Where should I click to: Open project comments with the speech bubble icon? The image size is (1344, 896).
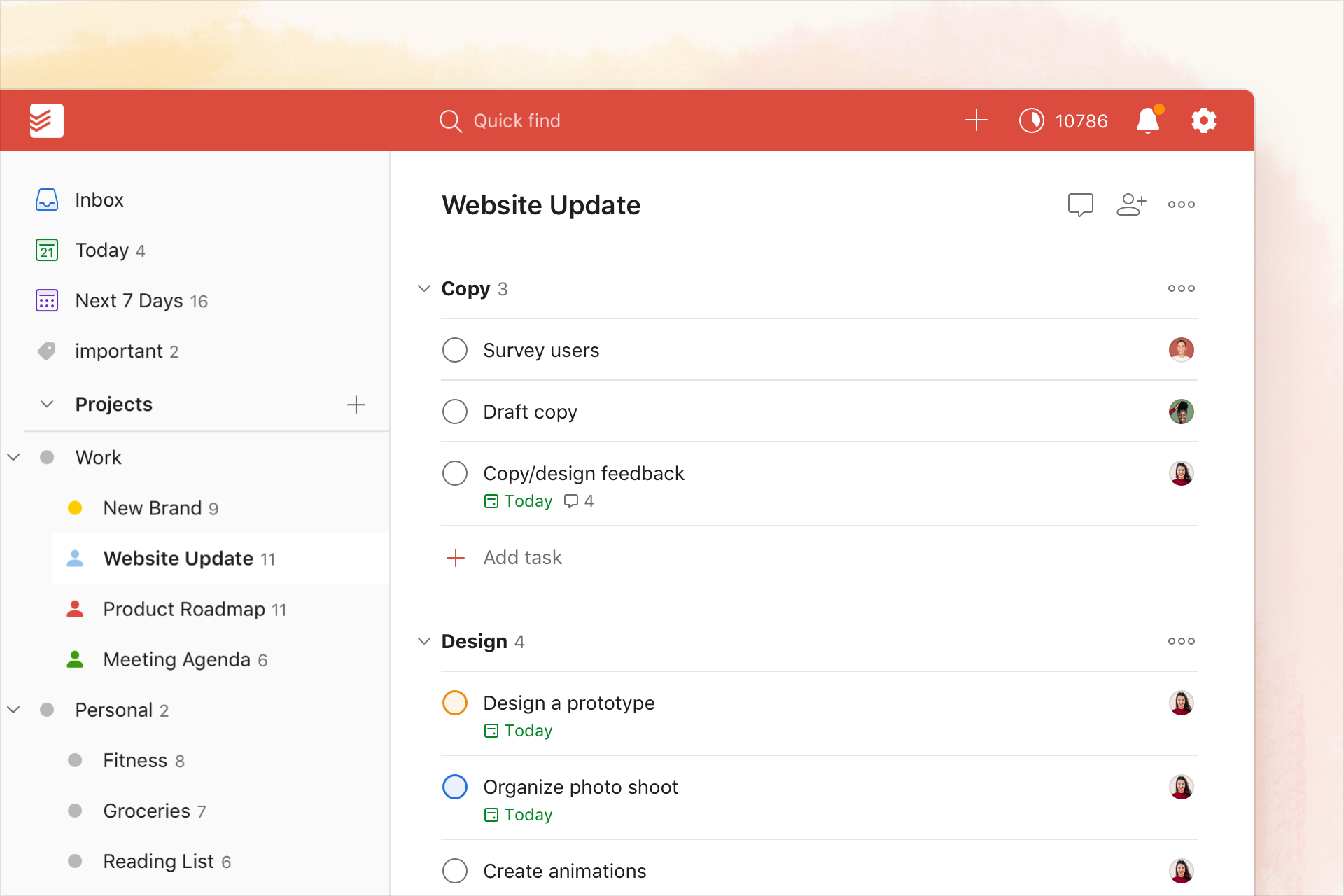(x=1081, y=204)
